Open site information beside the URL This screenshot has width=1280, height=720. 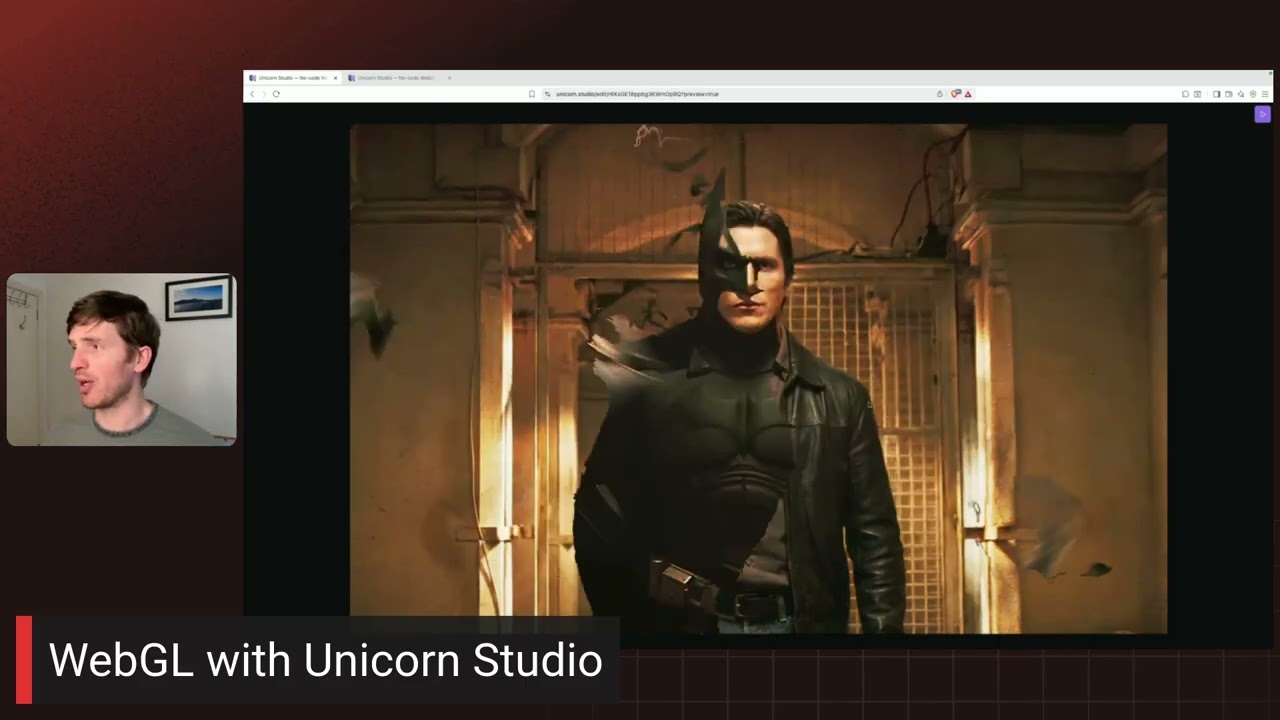[x=548, y=94]
